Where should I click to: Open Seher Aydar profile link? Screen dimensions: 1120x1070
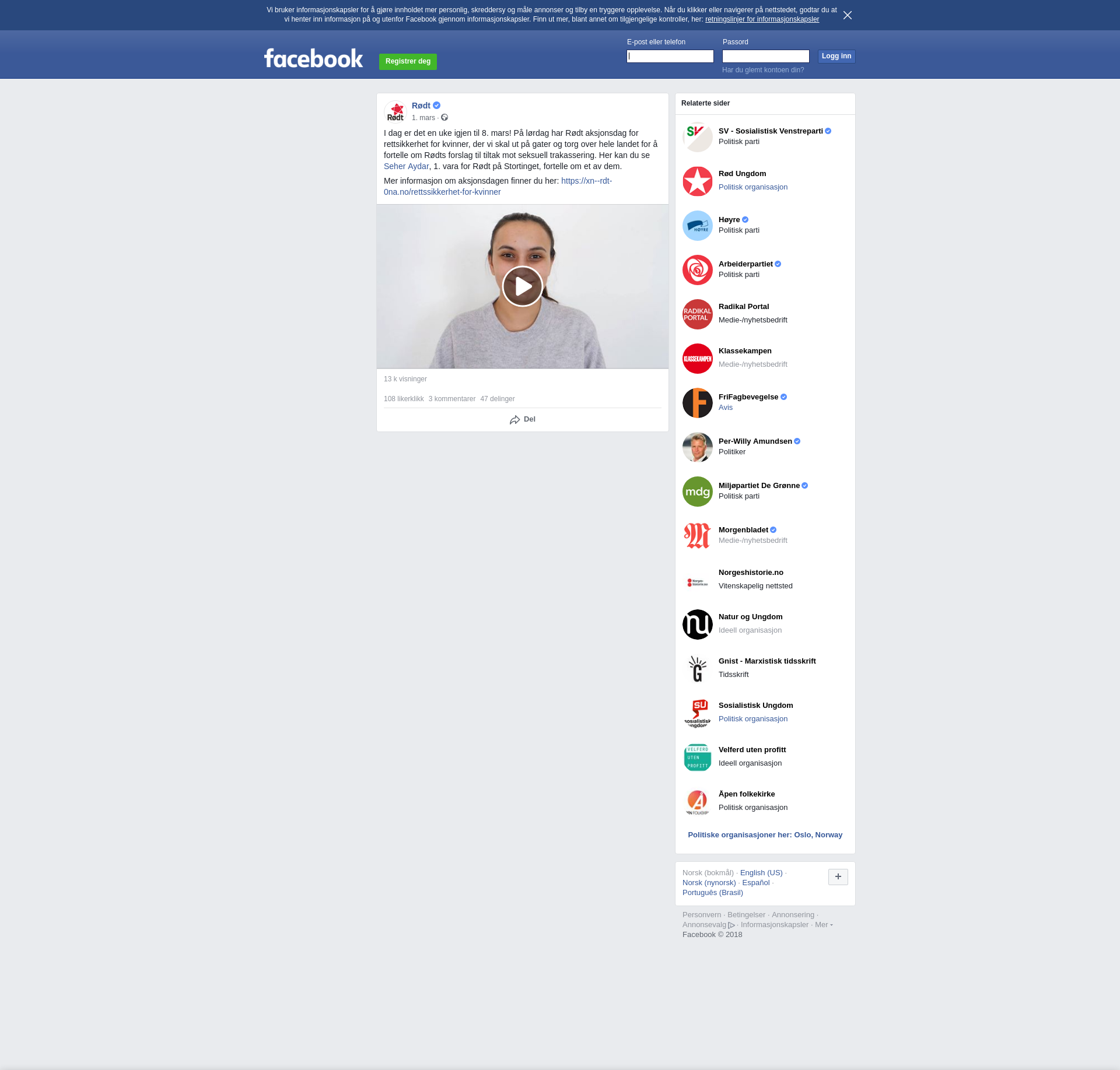click(x=407, y=166)
